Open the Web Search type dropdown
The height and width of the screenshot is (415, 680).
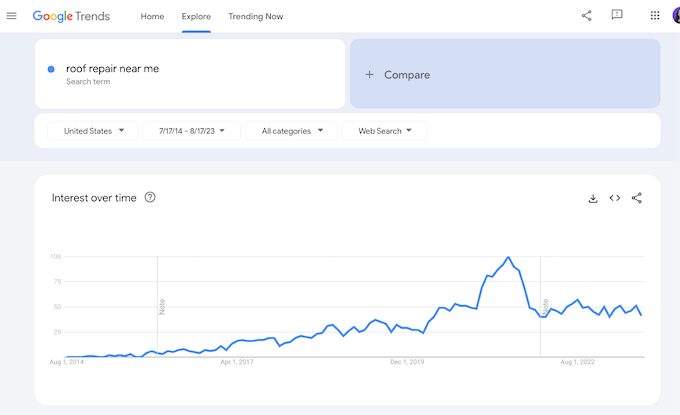click(x=385, y=131)
